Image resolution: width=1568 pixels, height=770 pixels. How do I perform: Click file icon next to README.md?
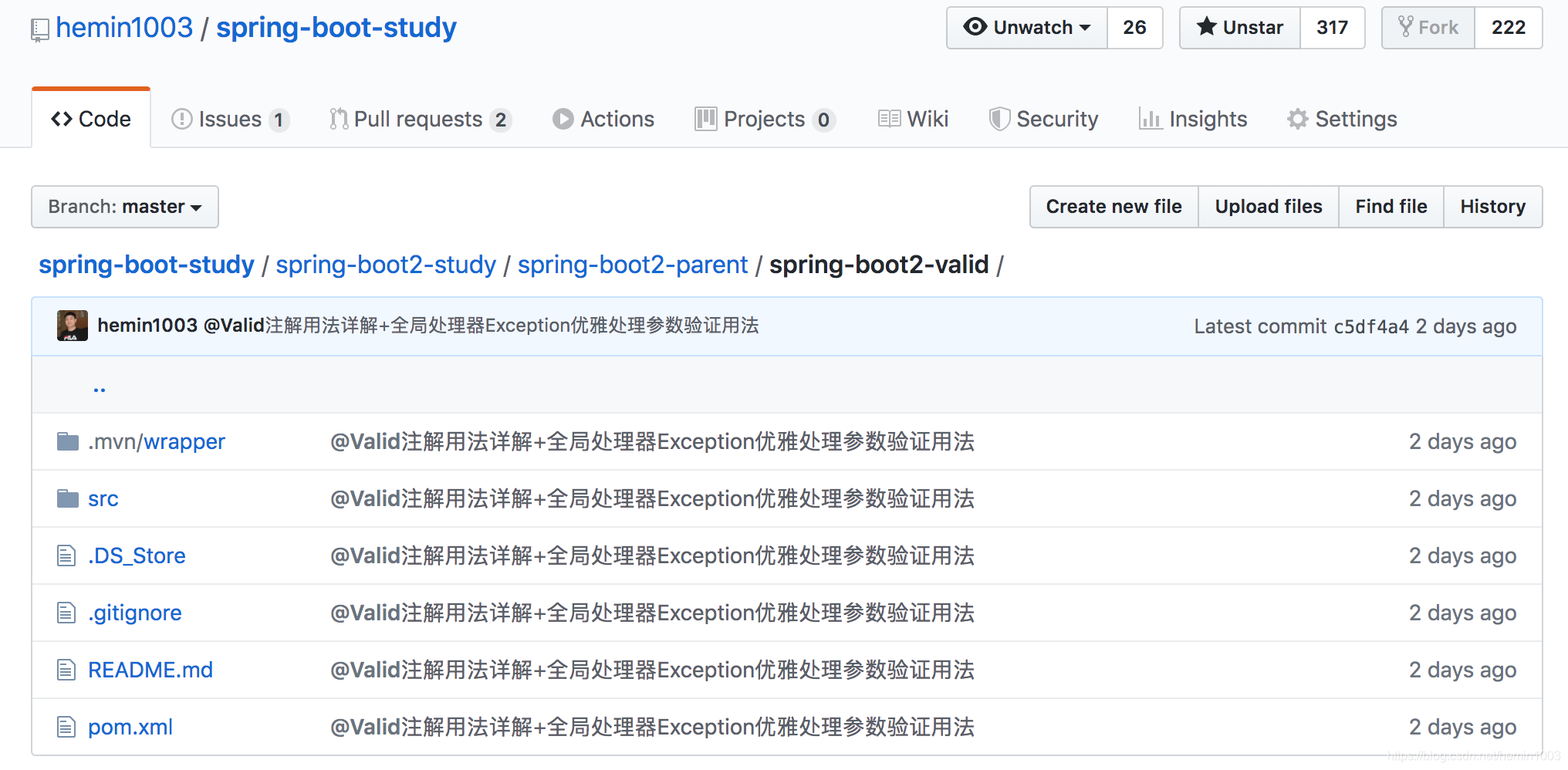(x=66, y=670)
